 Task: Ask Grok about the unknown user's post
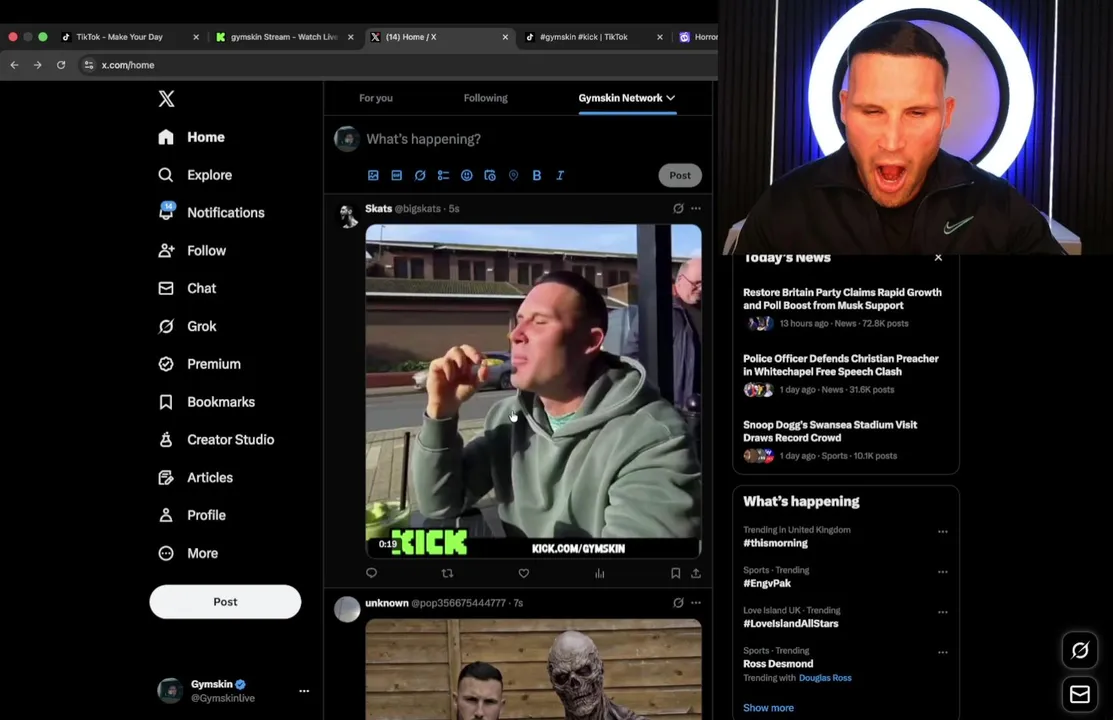[x=679, y=603]
